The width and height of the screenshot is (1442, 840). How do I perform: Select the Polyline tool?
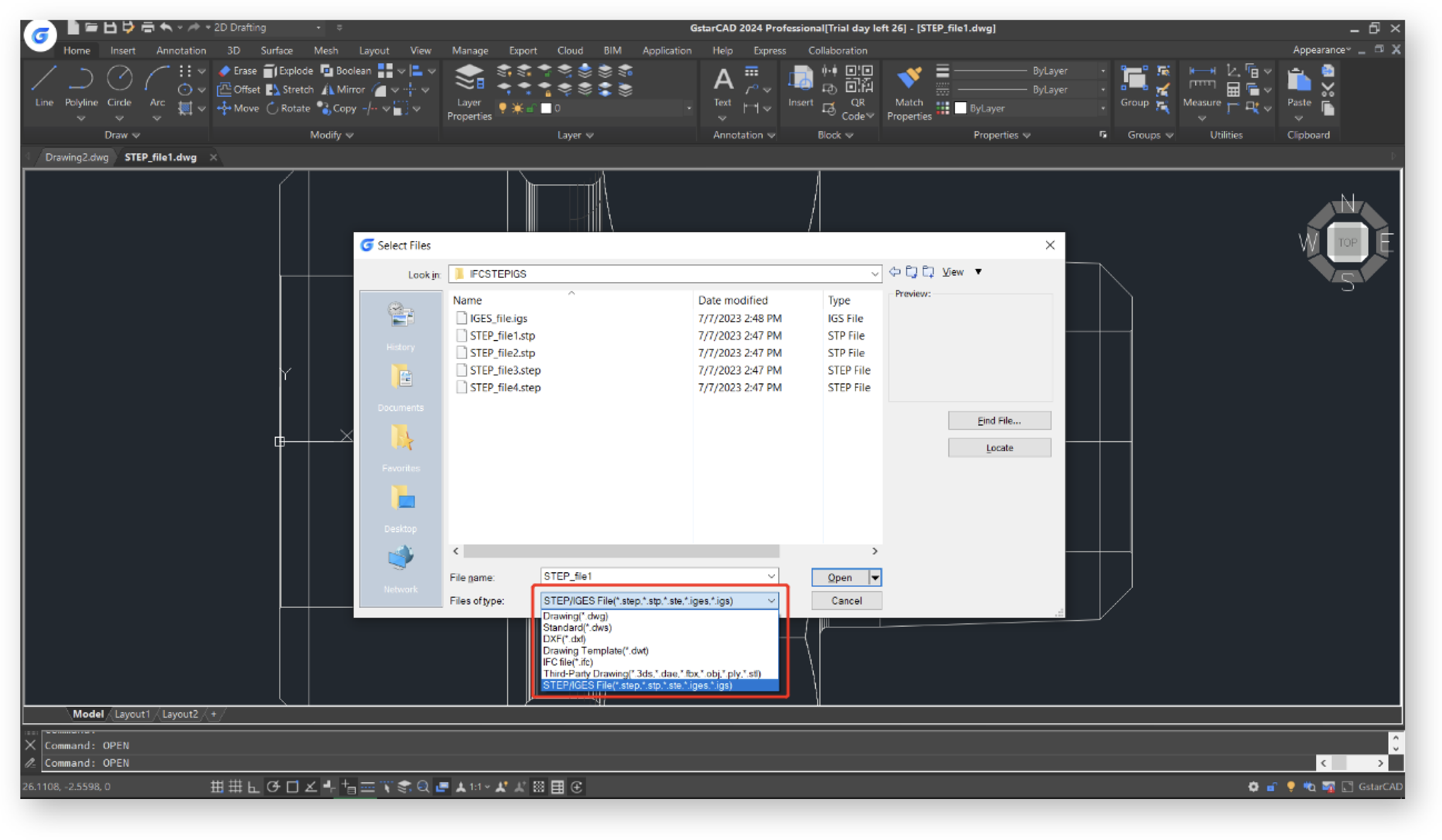click(81, 86)
